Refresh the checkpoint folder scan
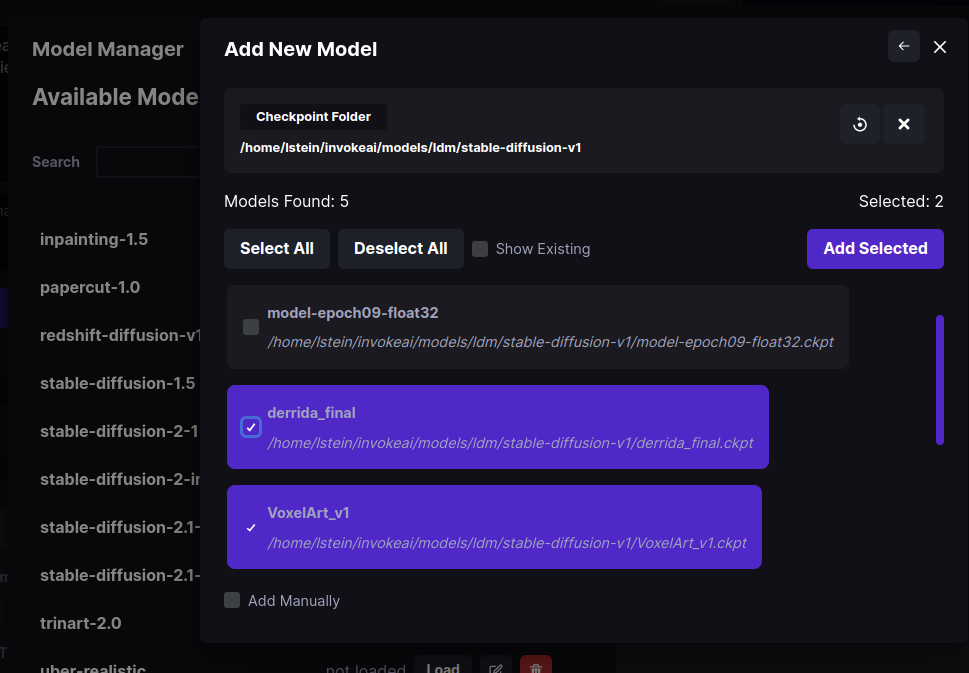The image size is (969, 673). (860, 124)
